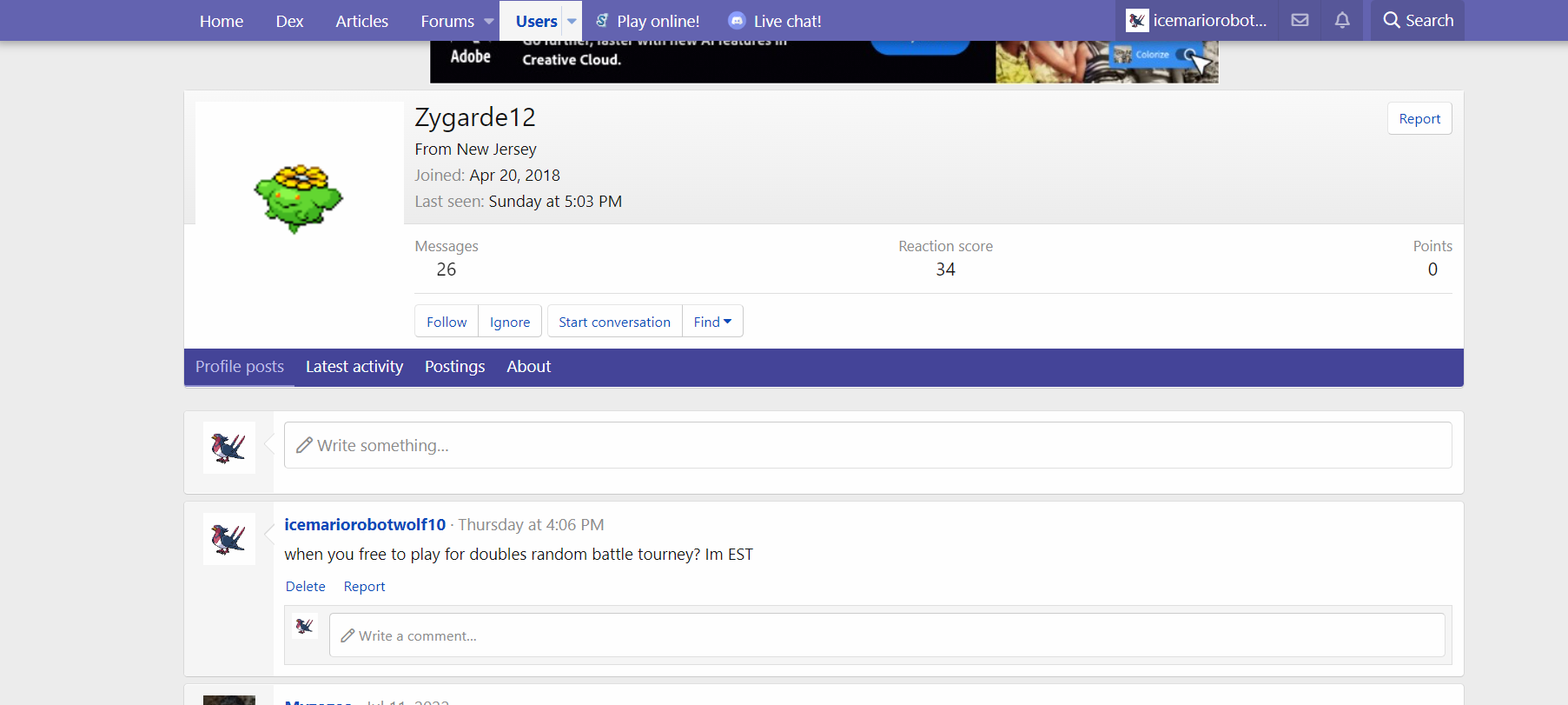Follow Zygarde12
Screen dimensions: 1568x705
point(447,322)
